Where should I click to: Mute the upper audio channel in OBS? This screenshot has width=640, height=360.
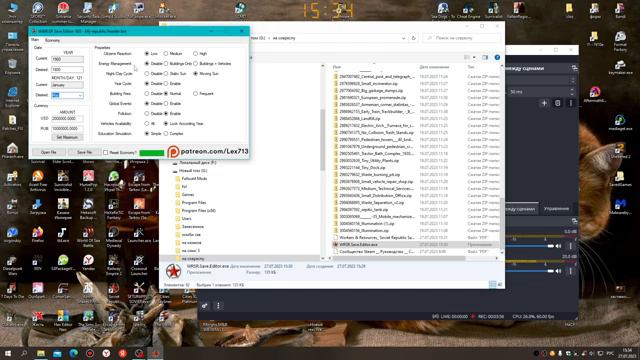pyautogui.click(x=558, y=246)
